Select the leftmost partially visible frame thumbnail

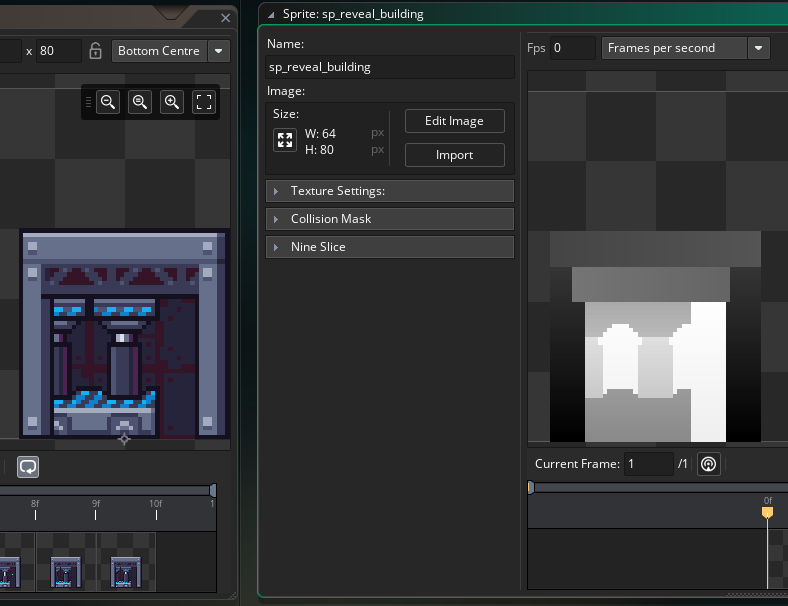pos(17,562)
